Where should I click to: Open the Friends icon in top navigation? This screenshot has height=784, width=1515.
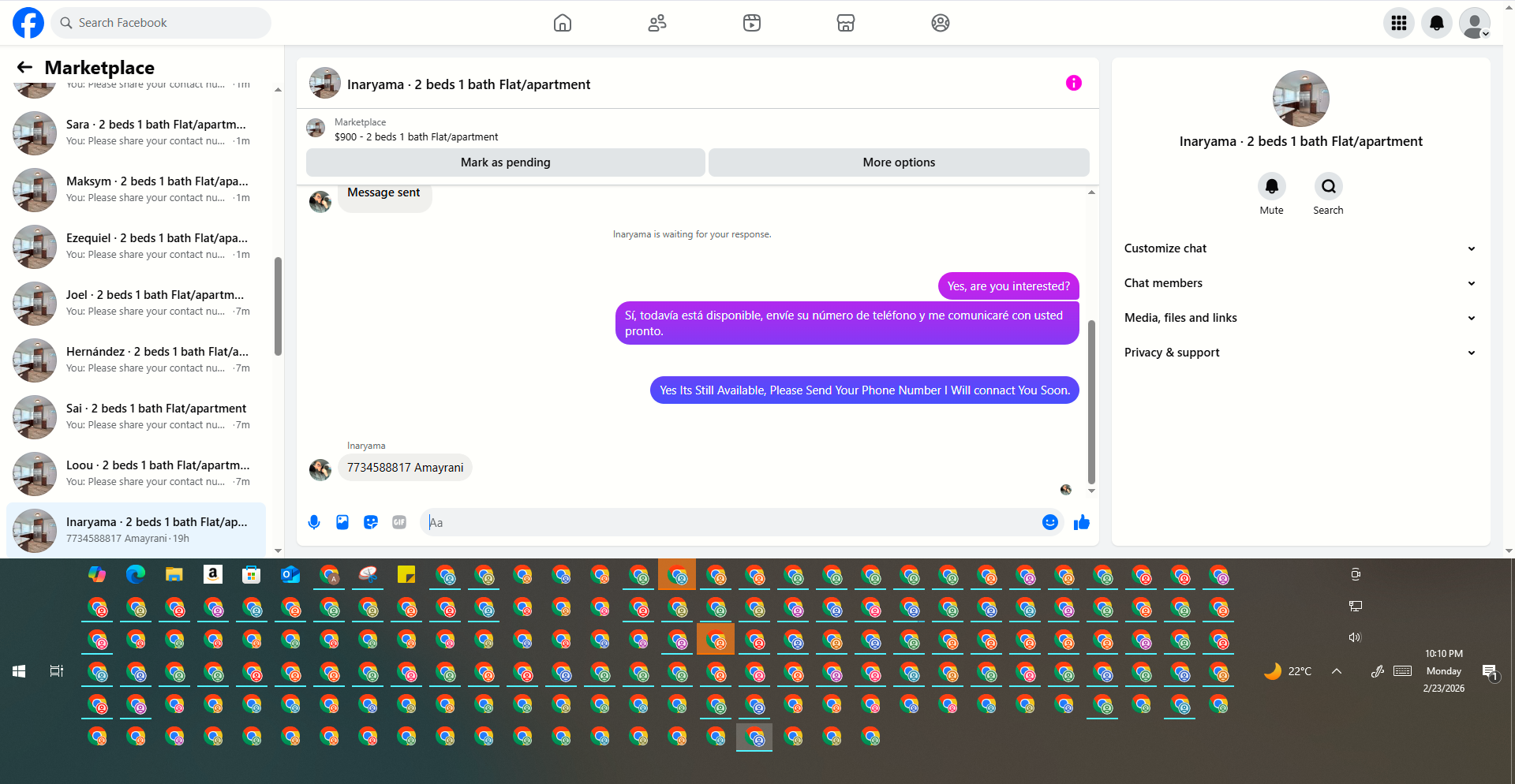(657, 23)
